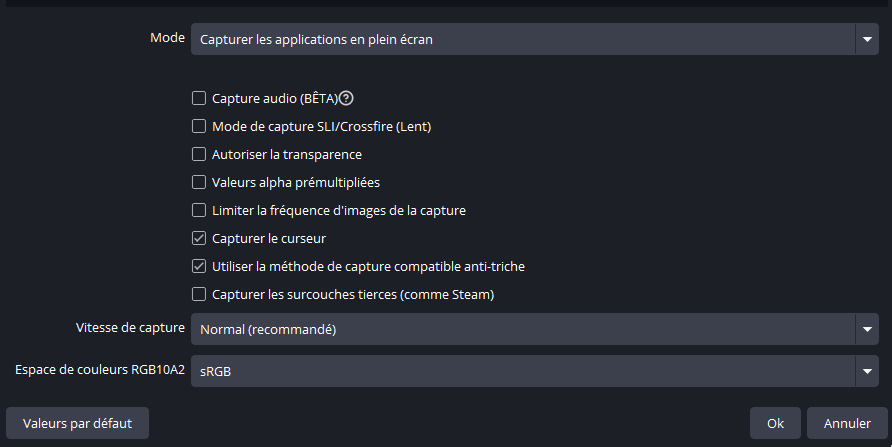Click the Mode dropdown arrow

pyautogui.click(x=865, y=40)
